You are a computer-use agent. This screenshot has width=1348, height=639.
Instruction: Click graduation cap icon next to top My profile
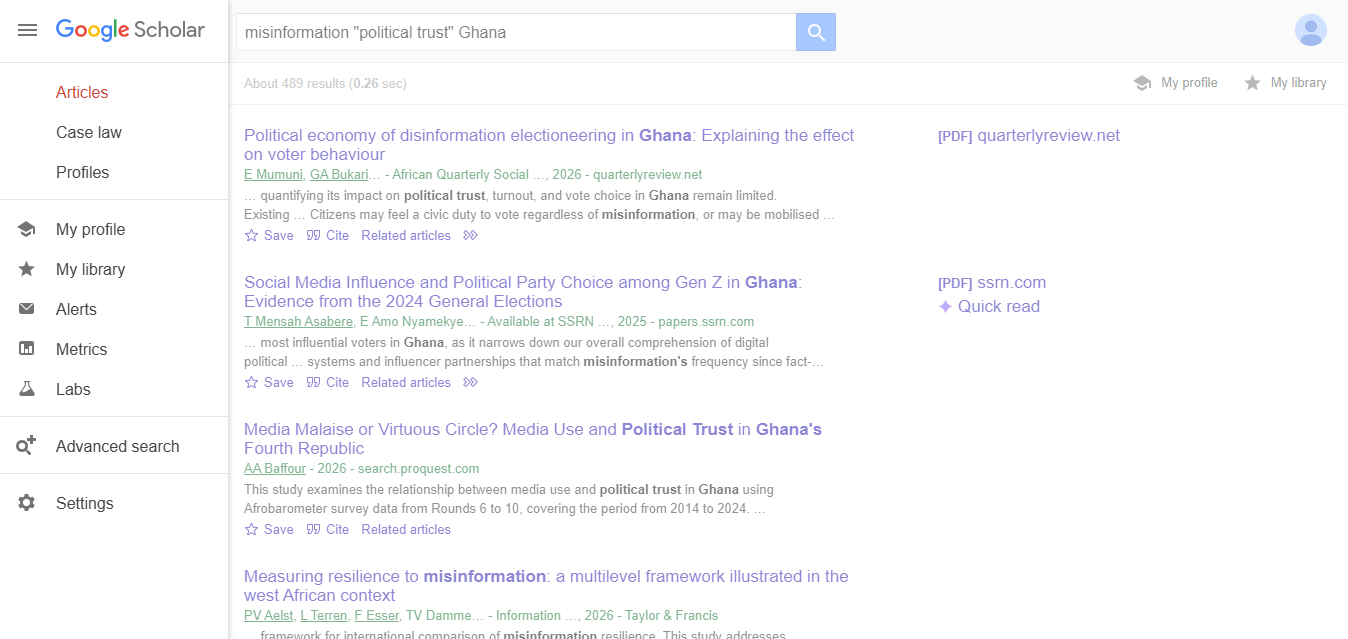1142,83
